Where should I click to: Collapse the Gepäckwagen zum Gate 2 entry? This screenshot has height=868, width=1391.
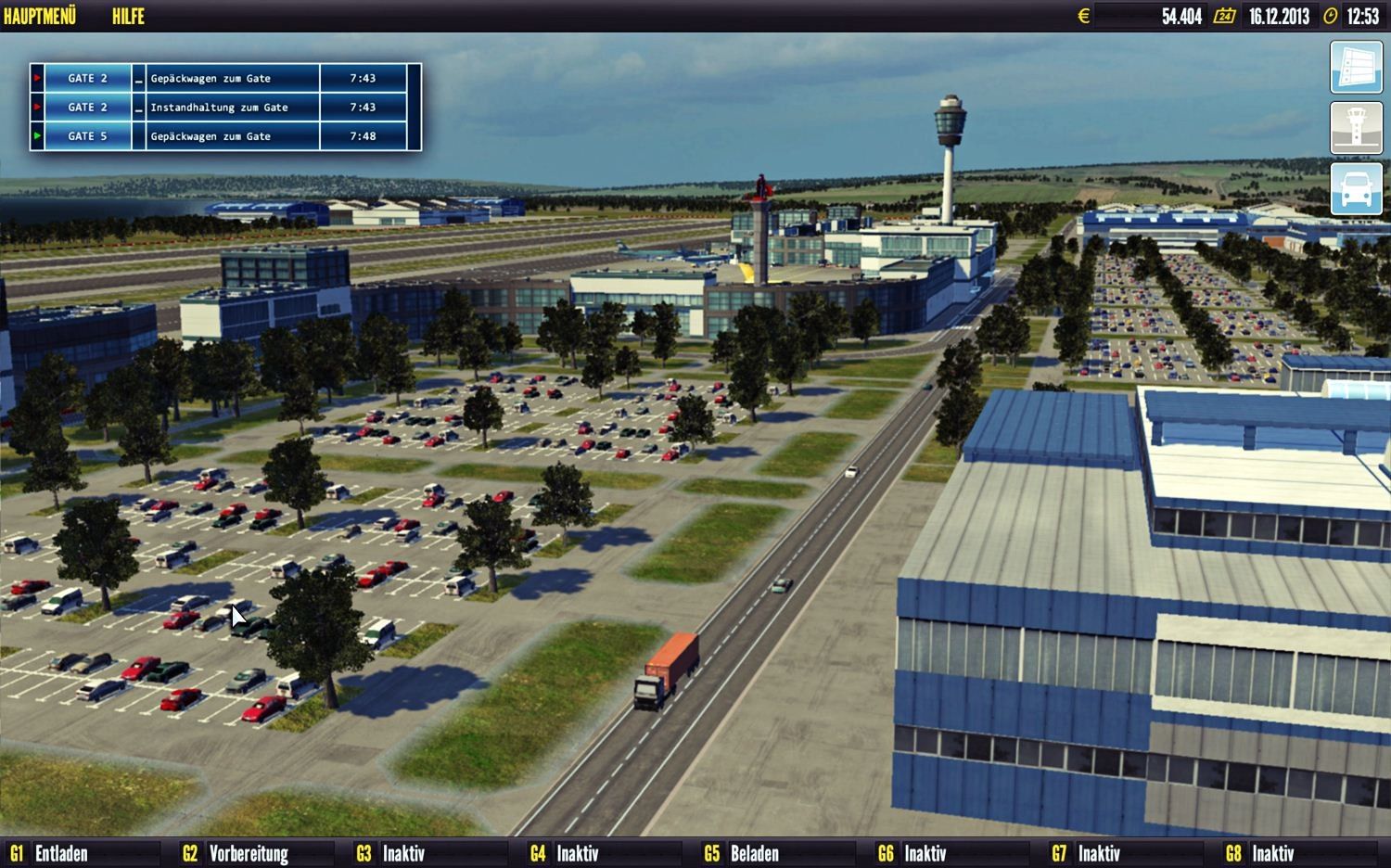(139, 79)
